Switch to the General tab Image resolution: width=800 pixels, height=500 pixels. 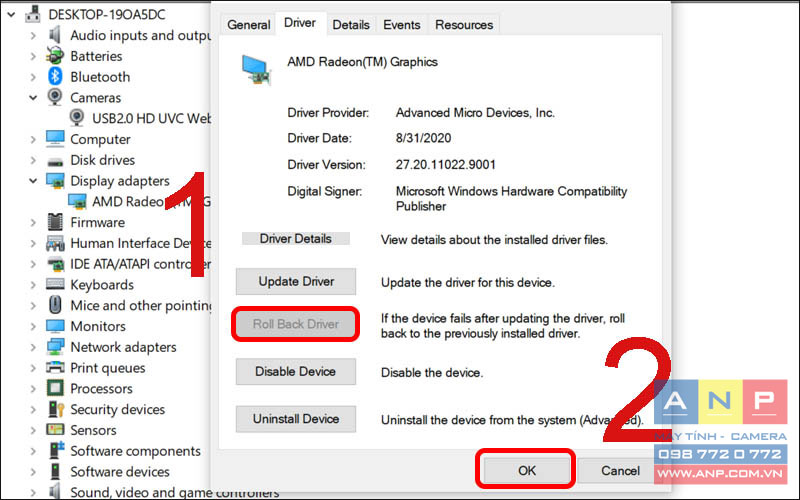[248, 24]
